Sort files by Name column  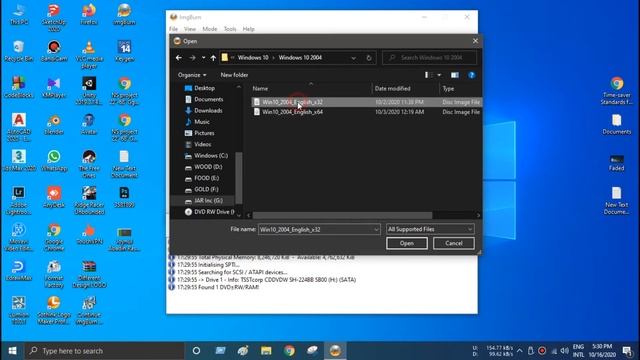point(260,89)
